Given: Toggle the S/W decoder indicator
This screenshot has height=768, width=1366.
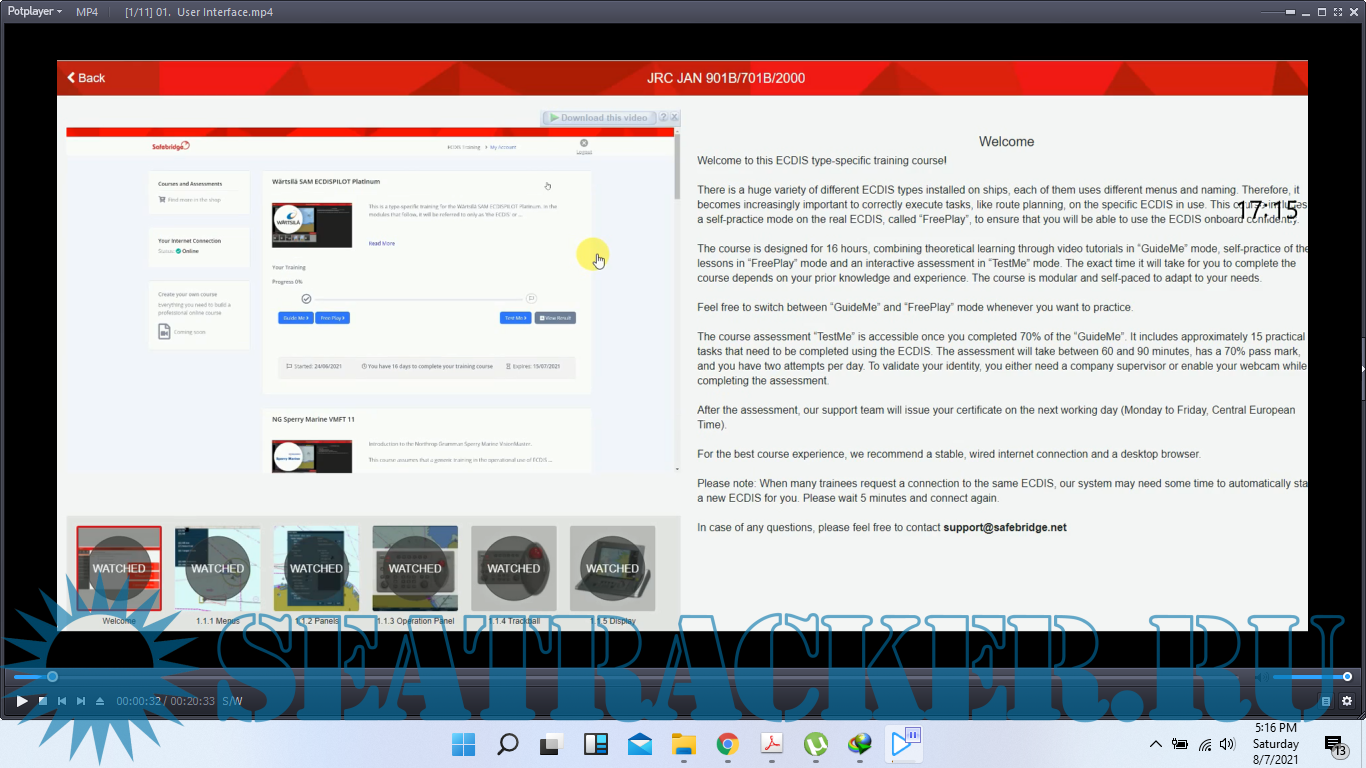Looking at the screenshot, I should coord(232,701).
